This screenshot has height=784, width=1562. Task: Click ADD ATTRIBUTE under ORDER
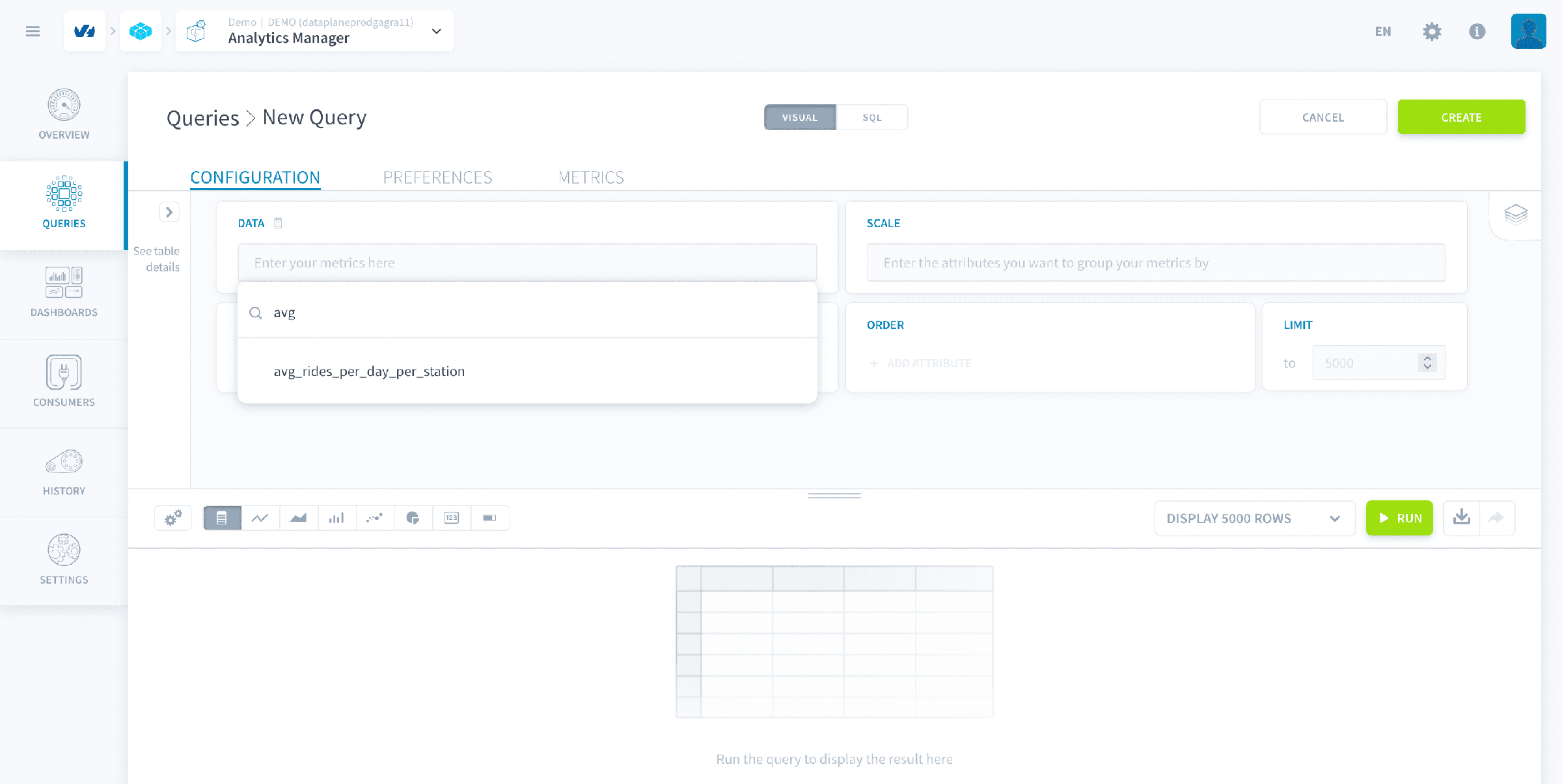tap(920, 363)
